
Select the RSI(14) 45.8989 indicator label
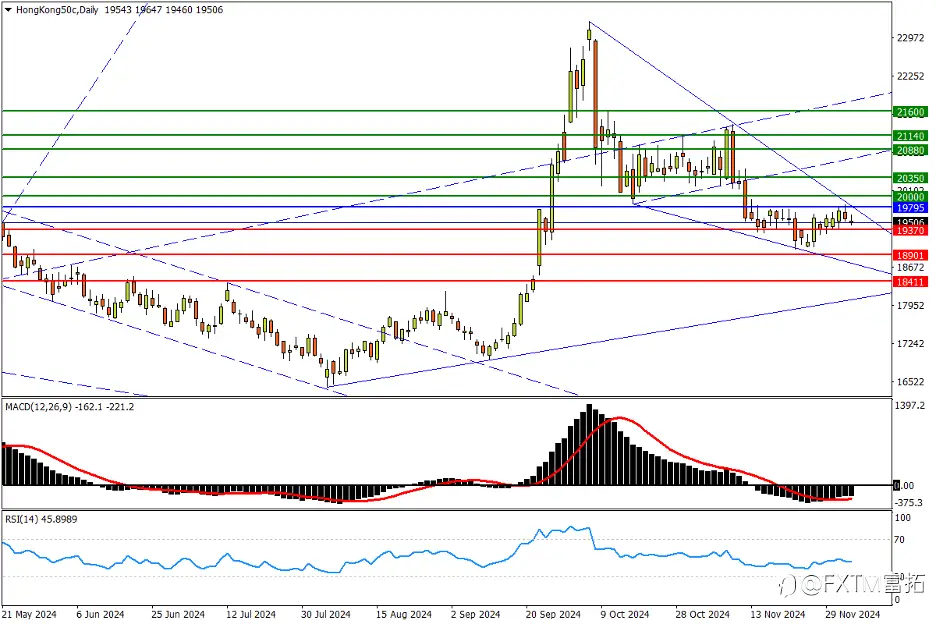(41, 520)
